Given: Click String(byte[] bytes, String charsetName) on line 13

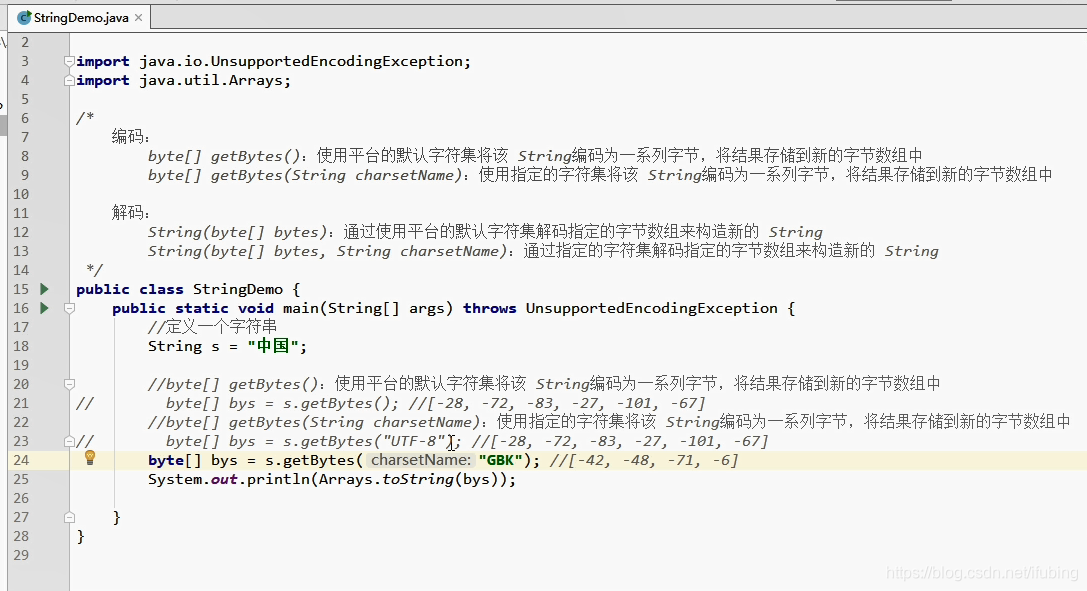Looking at the screenshot, I should point(327,251).
